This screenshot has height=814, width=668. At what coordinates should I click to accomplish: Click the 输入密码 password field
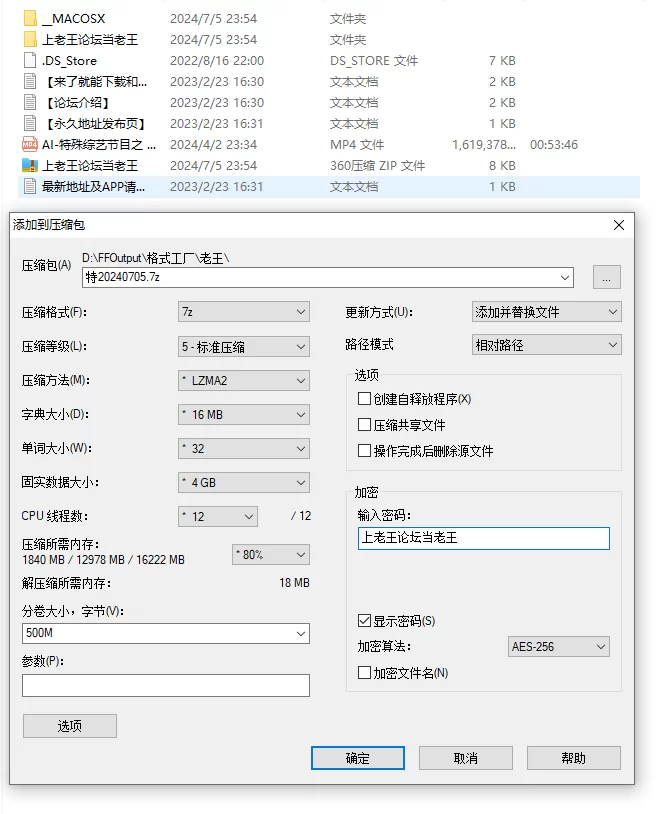[x=484, y=538]
